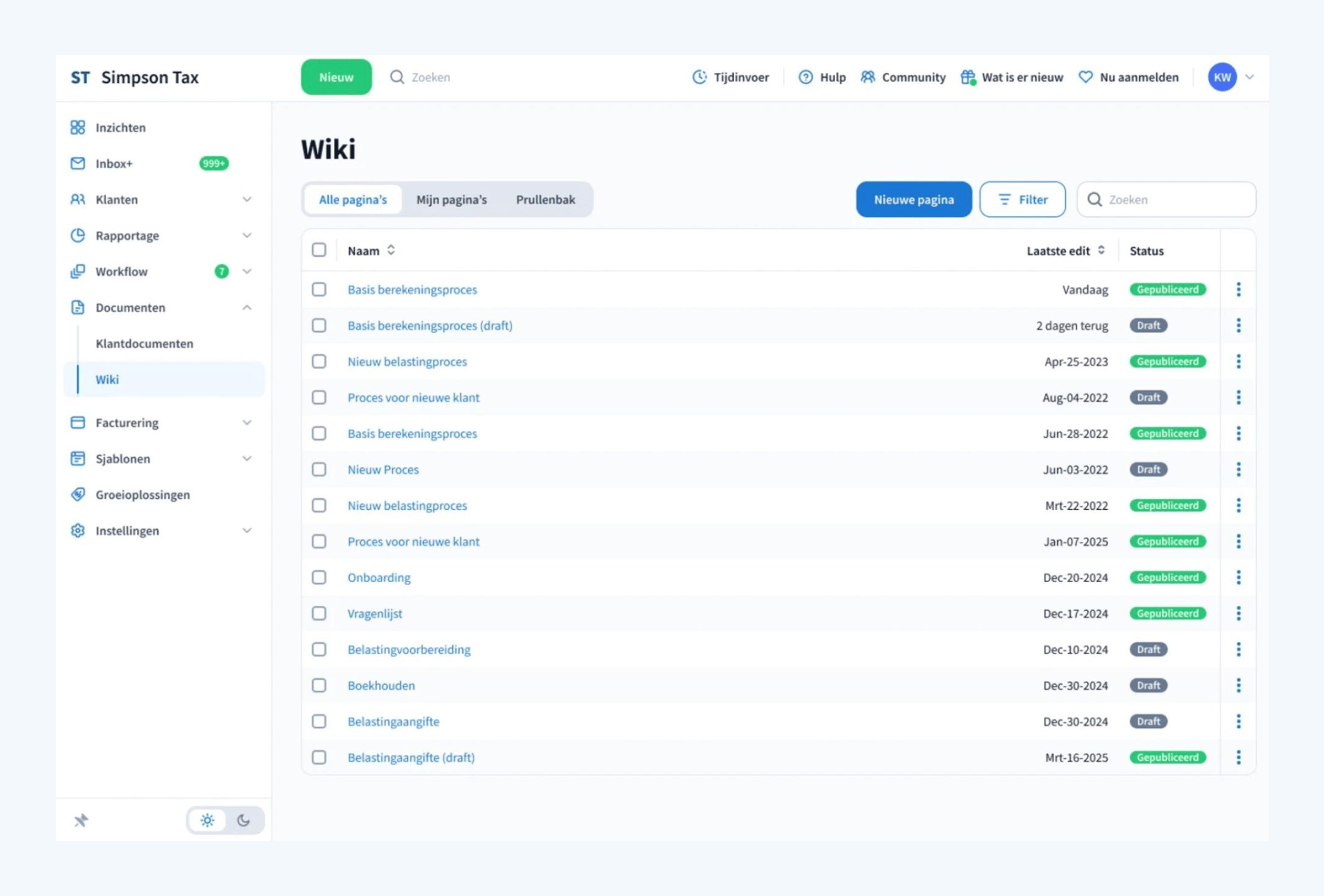
Task: Click the pin sidebar icon
Action: (x=81, y=820)
